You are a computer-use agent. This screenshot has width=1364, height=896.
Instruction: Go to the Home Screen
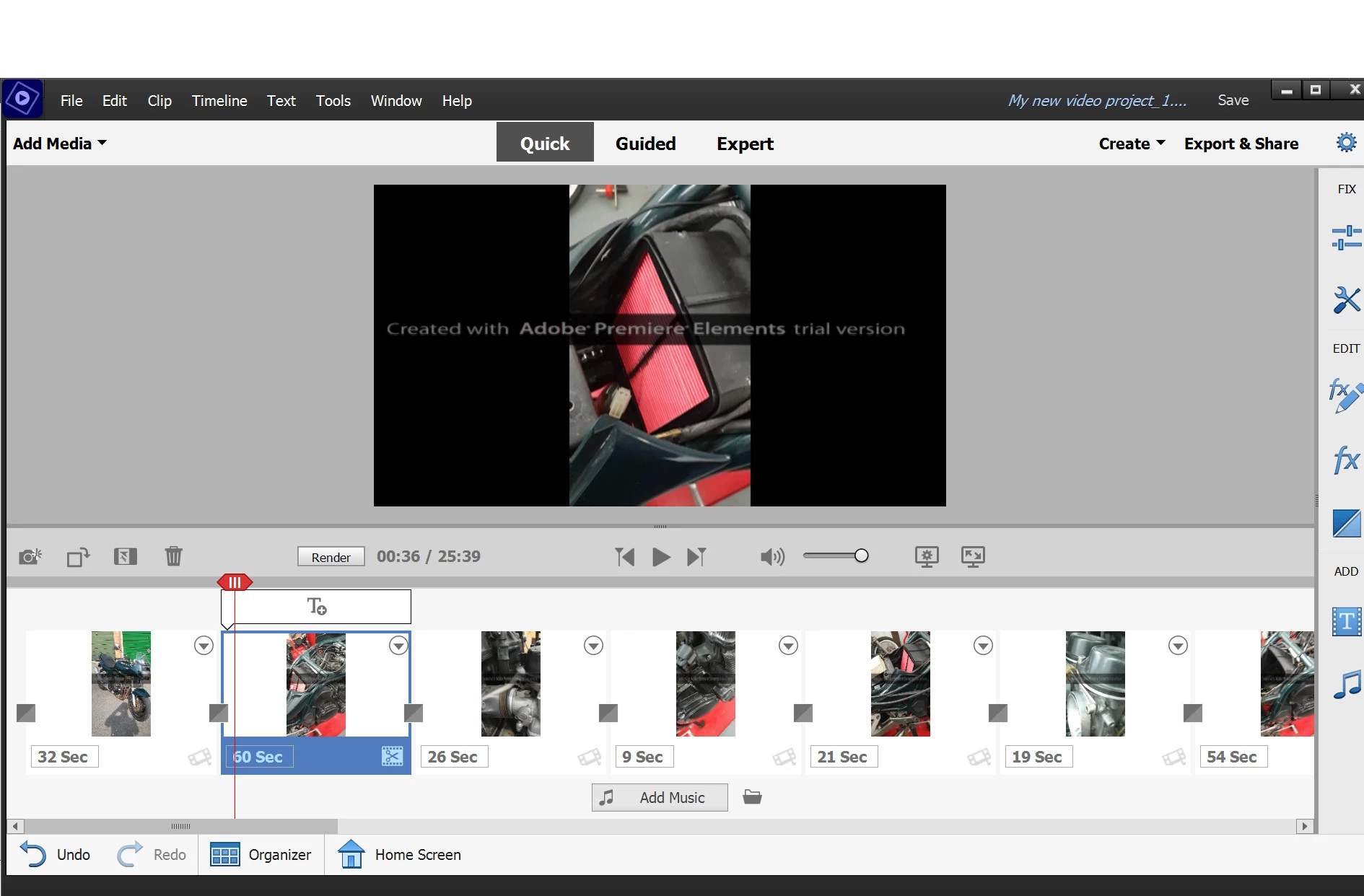coord(399,854)
